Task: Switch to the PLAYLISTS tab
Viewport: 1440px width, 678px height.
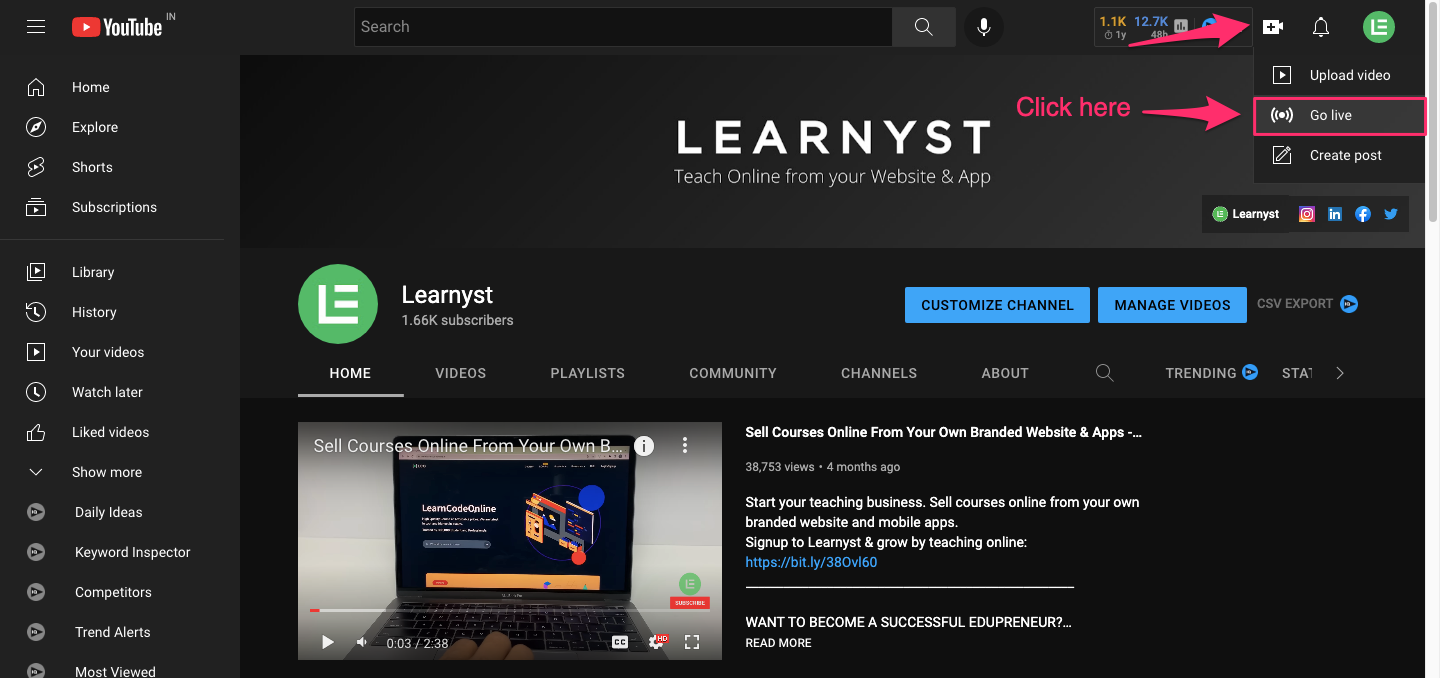Action: click(588, 373)
